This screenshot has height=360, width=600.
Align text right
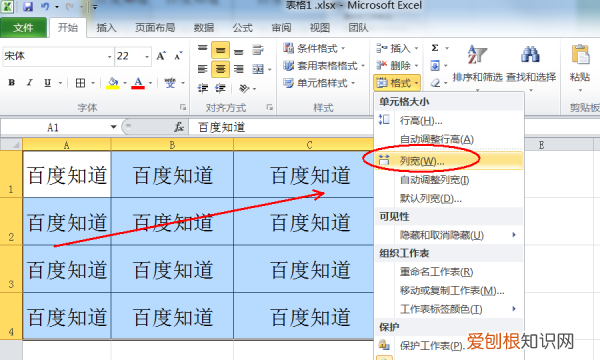(239, 69)
